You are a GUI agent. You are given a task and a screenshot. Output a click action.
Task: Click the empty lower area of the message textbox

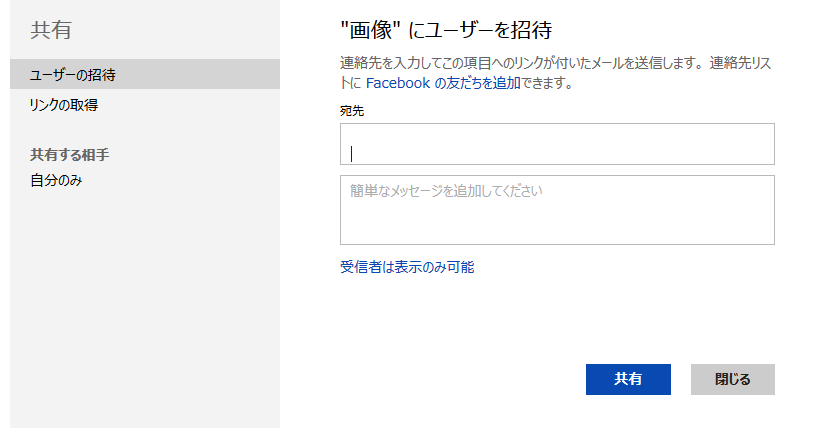click(557, 224)
